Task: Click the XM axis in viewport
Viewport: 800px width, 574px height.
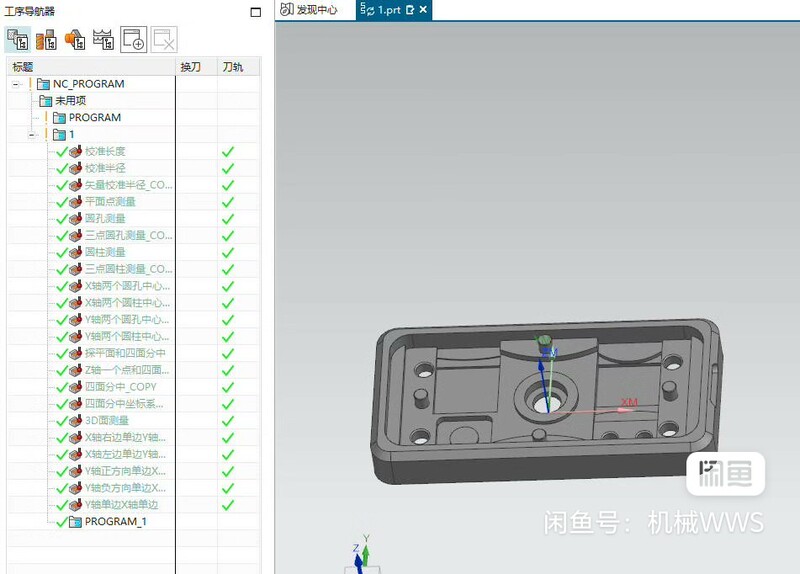Action: pos(629,403)
